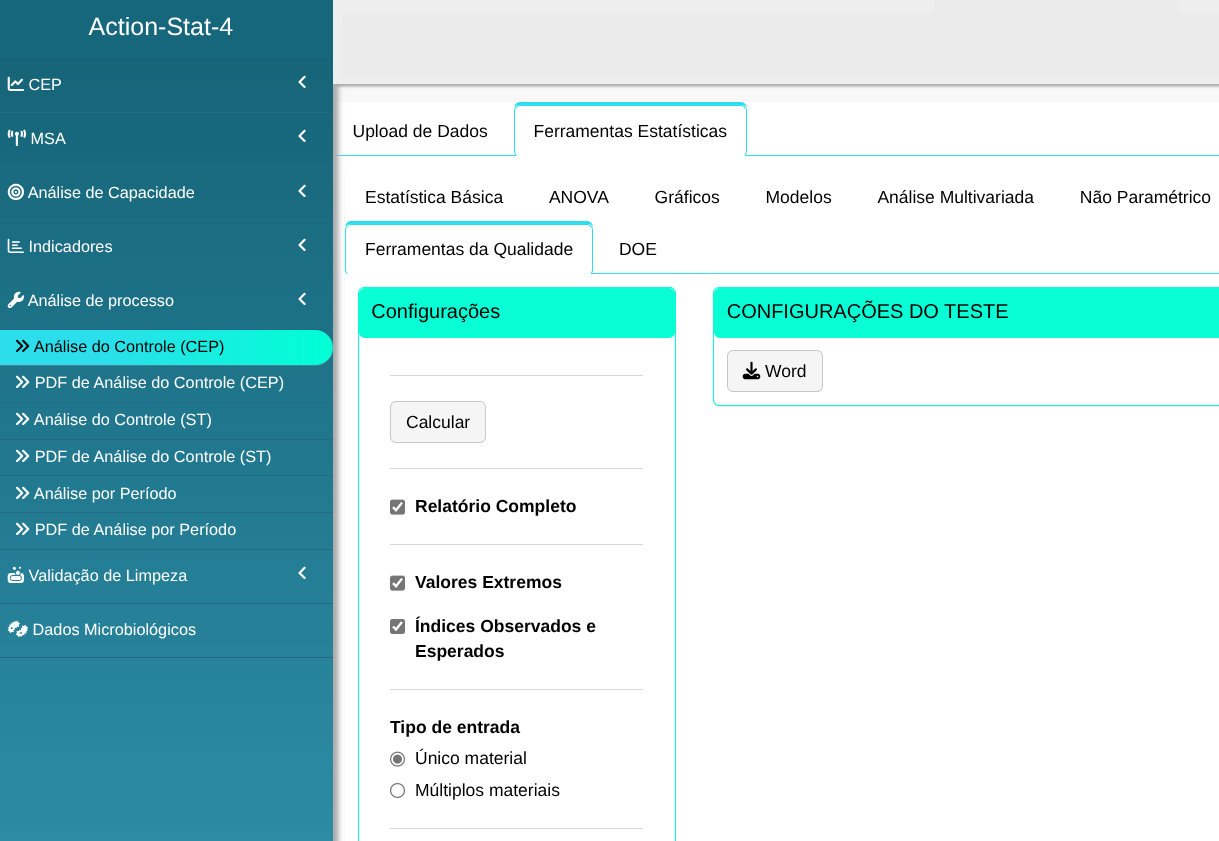Select the Múltiplos materiais radio option

(397, 791)
